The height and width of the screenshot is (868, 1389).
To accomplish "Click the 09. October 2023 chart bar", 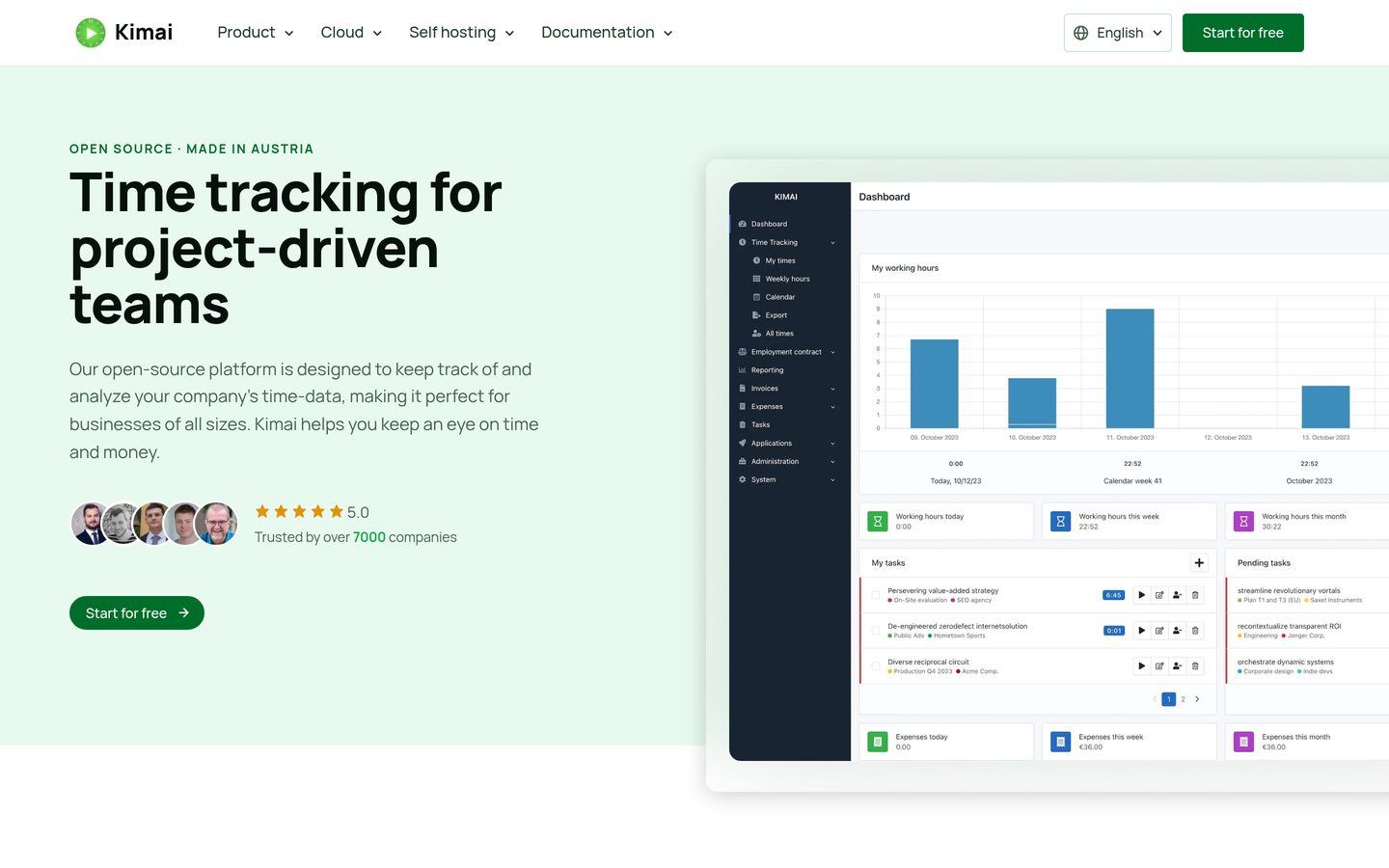I will coord(935,384).
